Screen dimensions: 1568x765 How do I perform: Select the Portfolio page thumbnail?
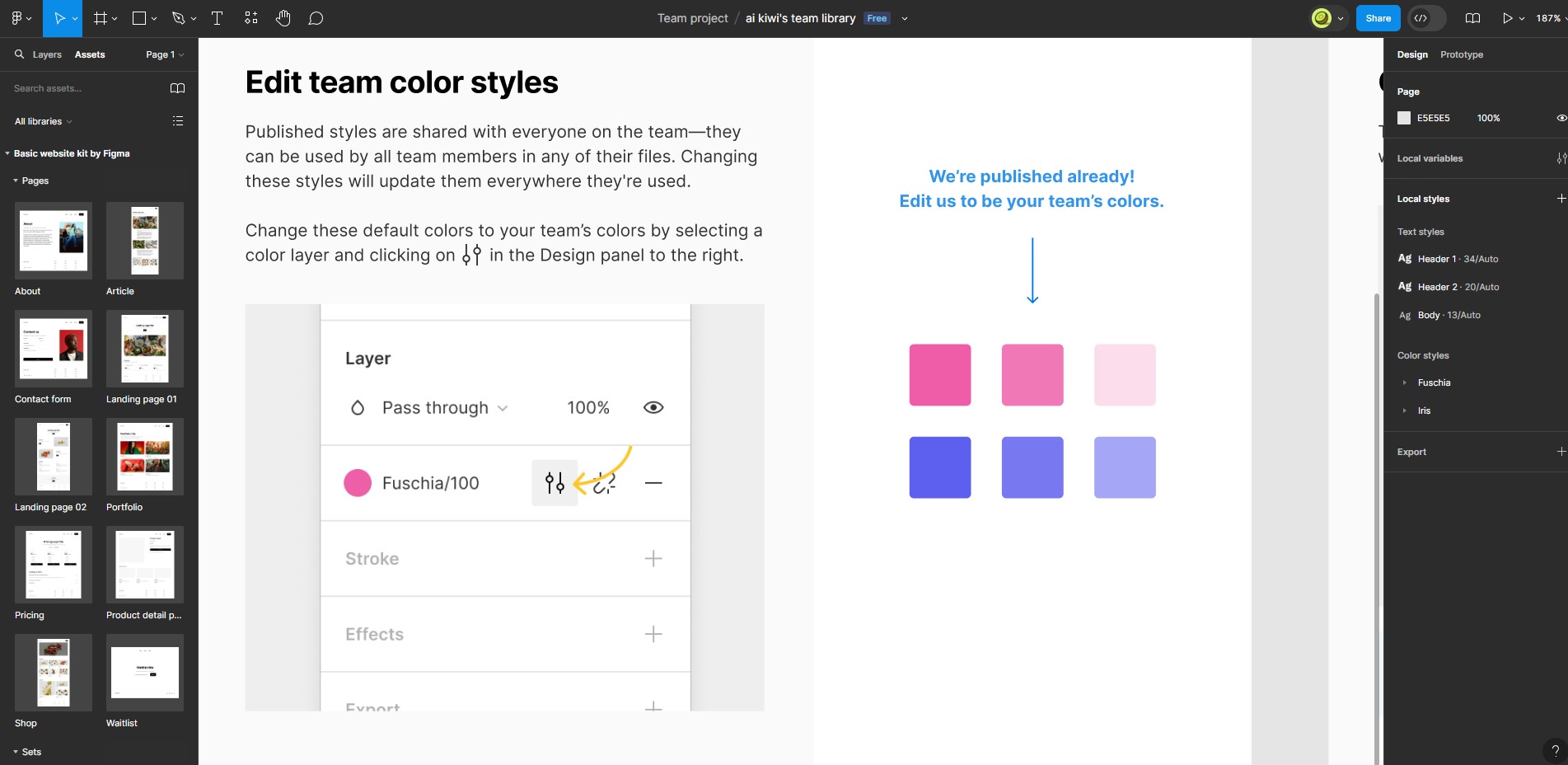coord(145,457)
